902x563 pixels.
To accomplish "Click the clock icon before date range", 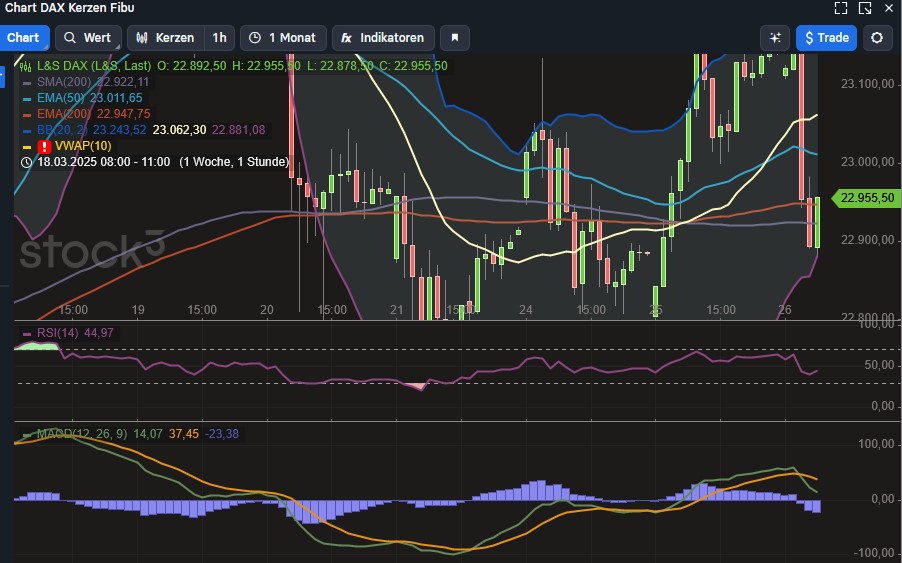I will coord(26,162).
